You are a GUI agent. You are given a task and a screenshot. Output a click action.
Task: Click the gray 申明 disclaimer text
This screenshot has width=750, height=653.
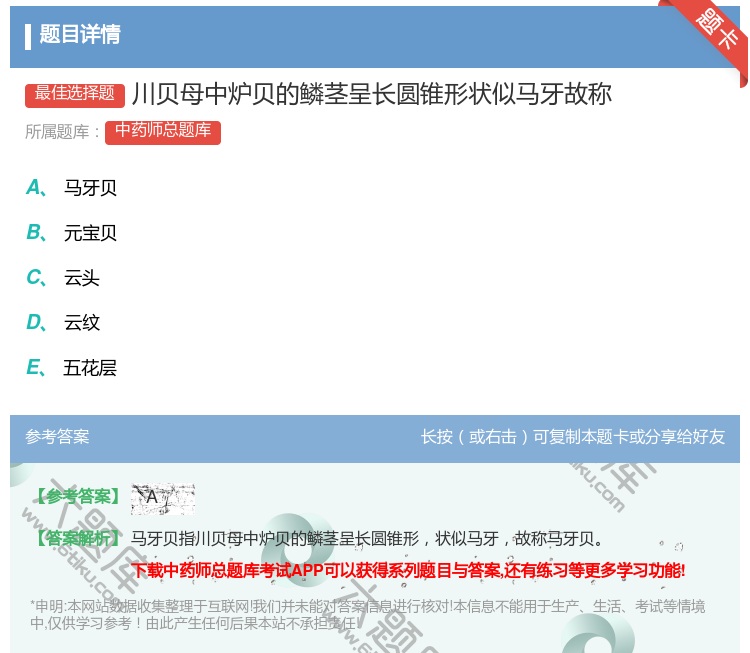367,615
